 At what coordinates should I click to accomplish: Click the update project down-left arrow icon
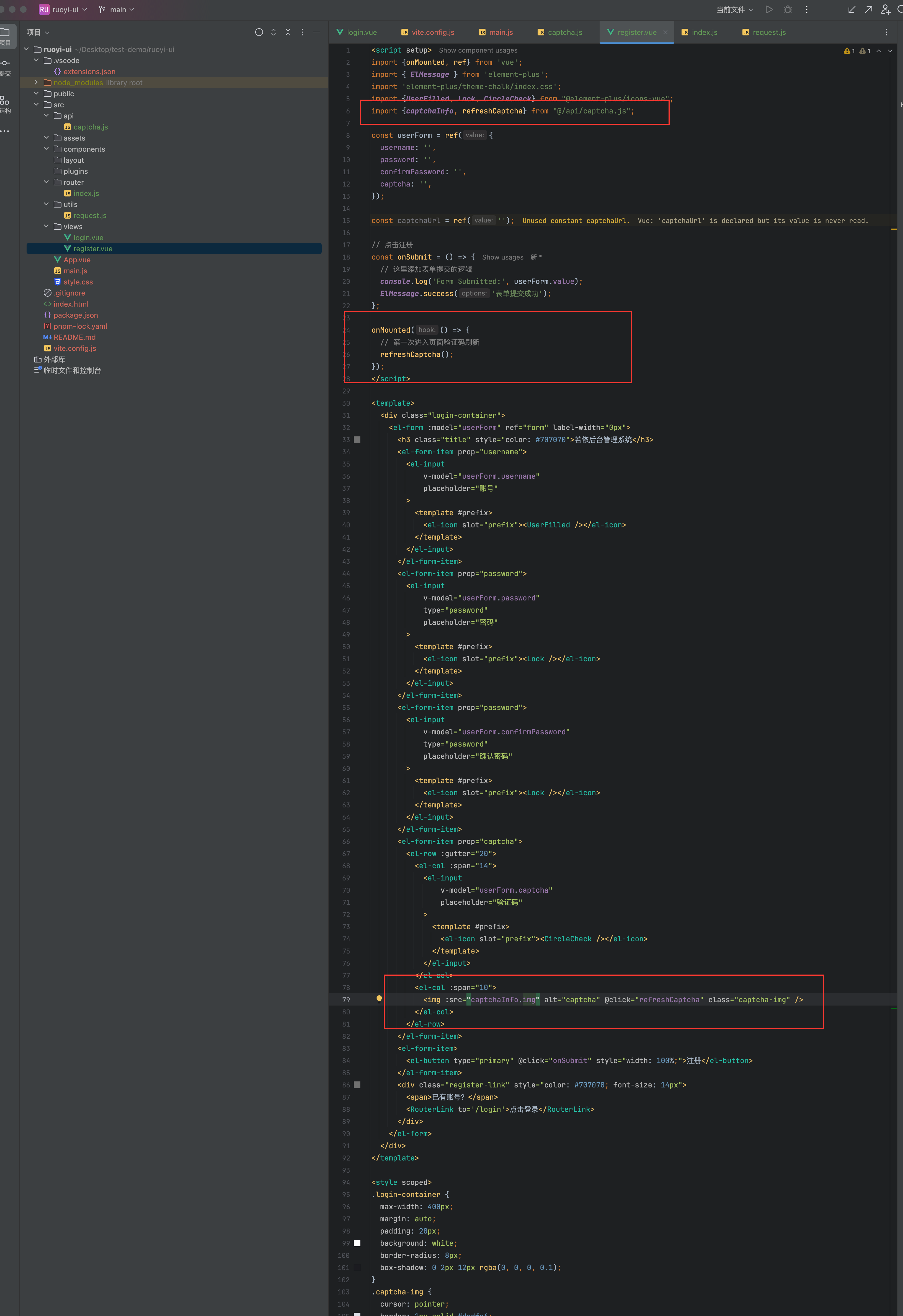(x=852, y=10)
